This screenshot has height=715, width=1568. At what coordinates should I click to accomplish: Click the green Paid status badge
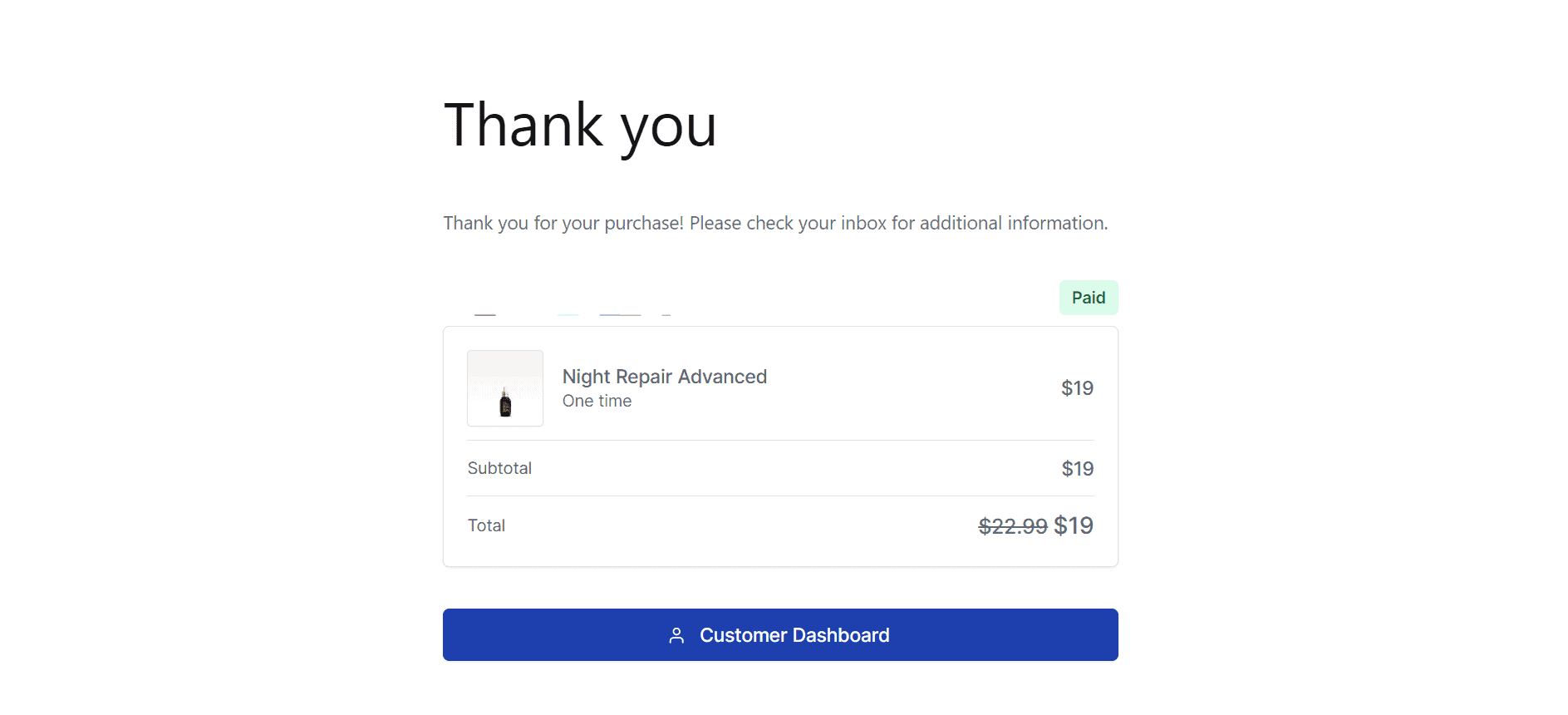pos(1089,298)
